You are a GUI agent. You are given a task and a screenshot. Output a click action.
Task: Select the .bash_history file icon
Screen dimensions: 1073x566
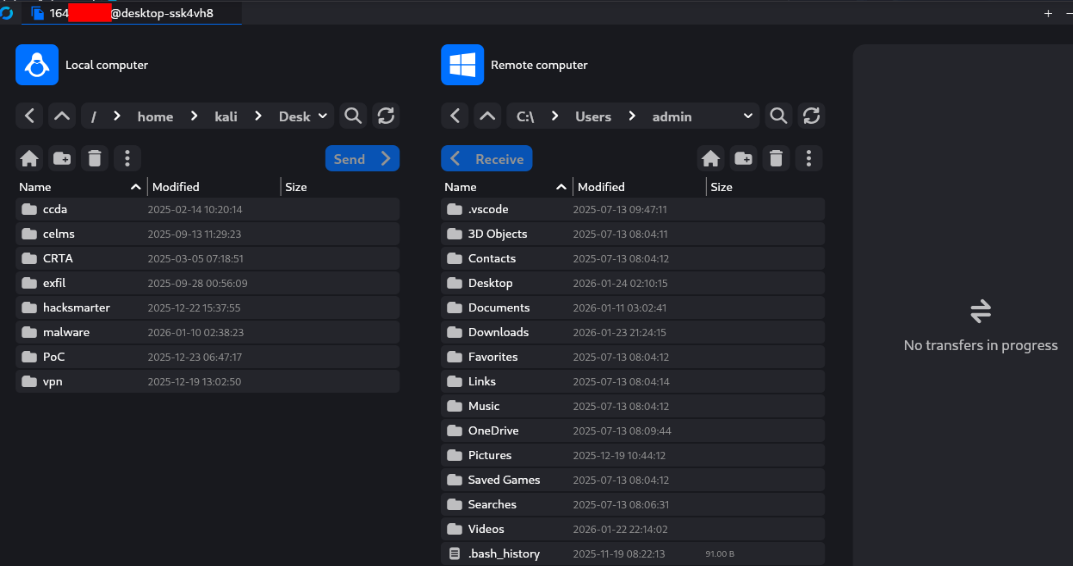click(454, 554)
